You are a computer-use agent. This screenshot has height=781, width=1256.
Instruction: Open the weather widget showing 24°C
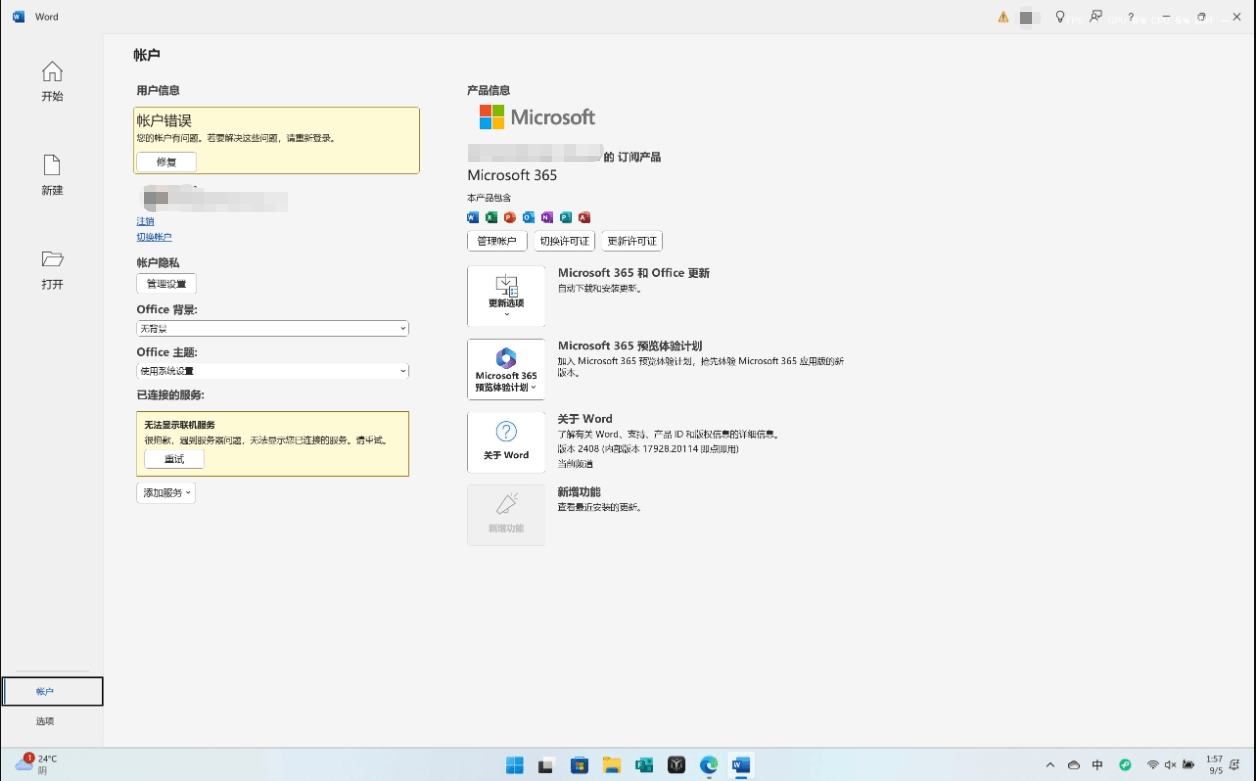(x=36, y=764)
